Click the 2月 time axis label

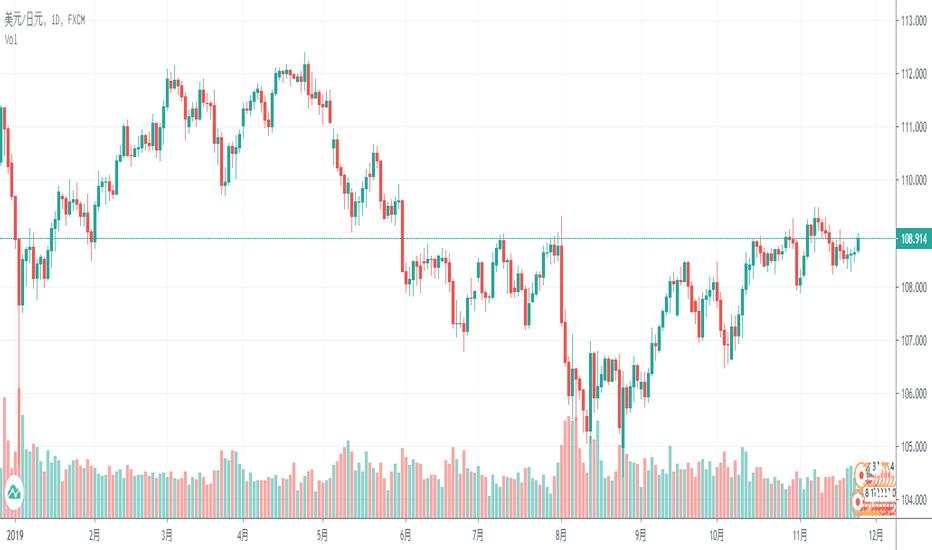pos(94,534)
